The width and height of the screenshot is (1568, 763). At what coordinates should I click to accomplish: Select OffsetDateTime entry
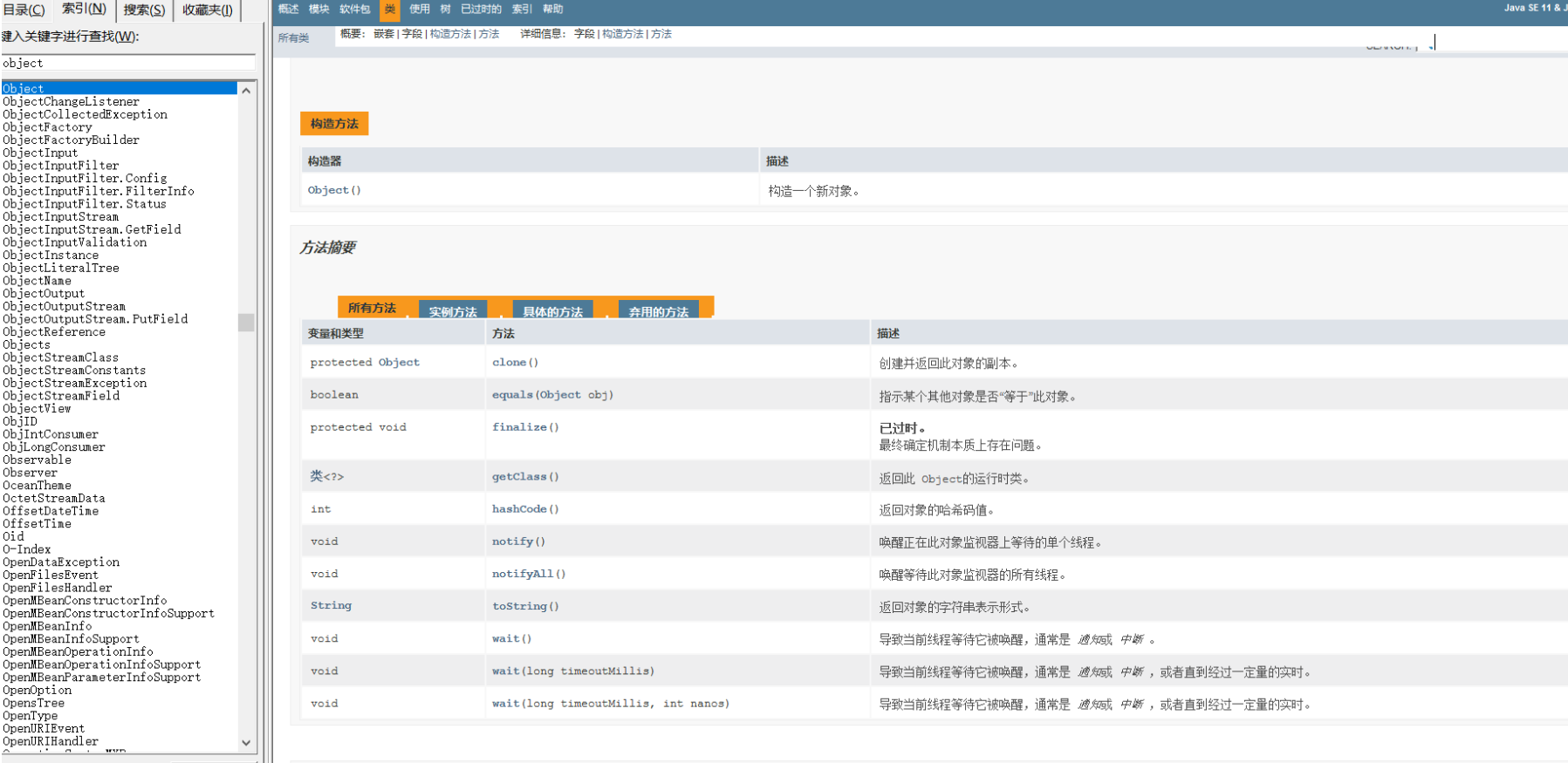[x=51, y=511]
